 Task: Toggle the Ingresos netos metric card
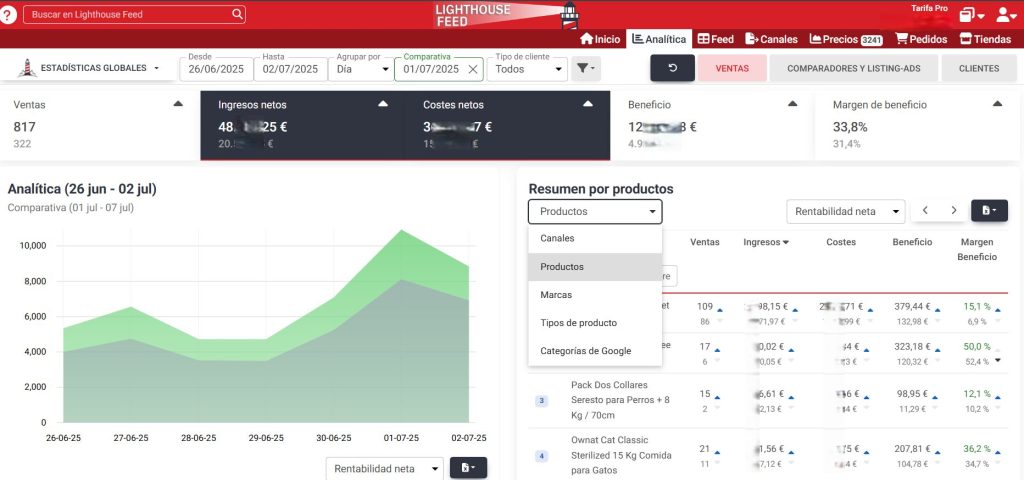pos(302,125)
